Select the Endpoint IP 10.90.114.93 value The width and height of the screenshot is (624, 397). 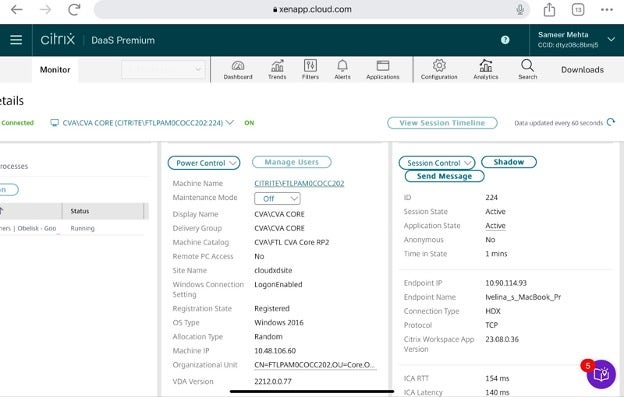coord(506,283)
